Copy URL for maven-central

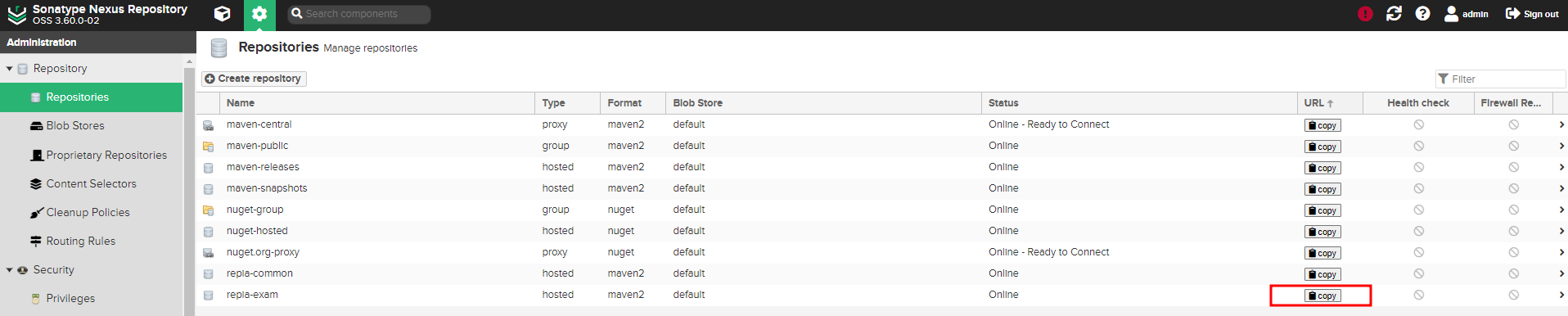(1322, 125)
